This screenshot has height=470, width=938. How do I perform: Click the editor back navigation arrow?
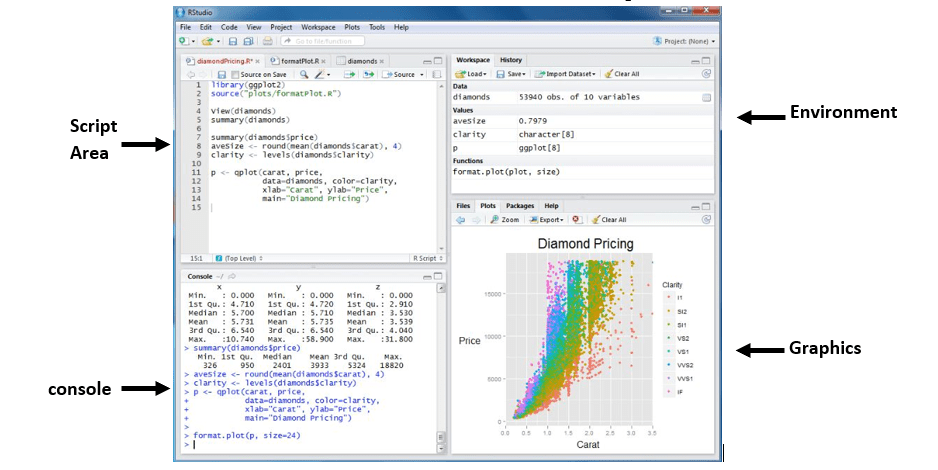click(x=191, y=75)
